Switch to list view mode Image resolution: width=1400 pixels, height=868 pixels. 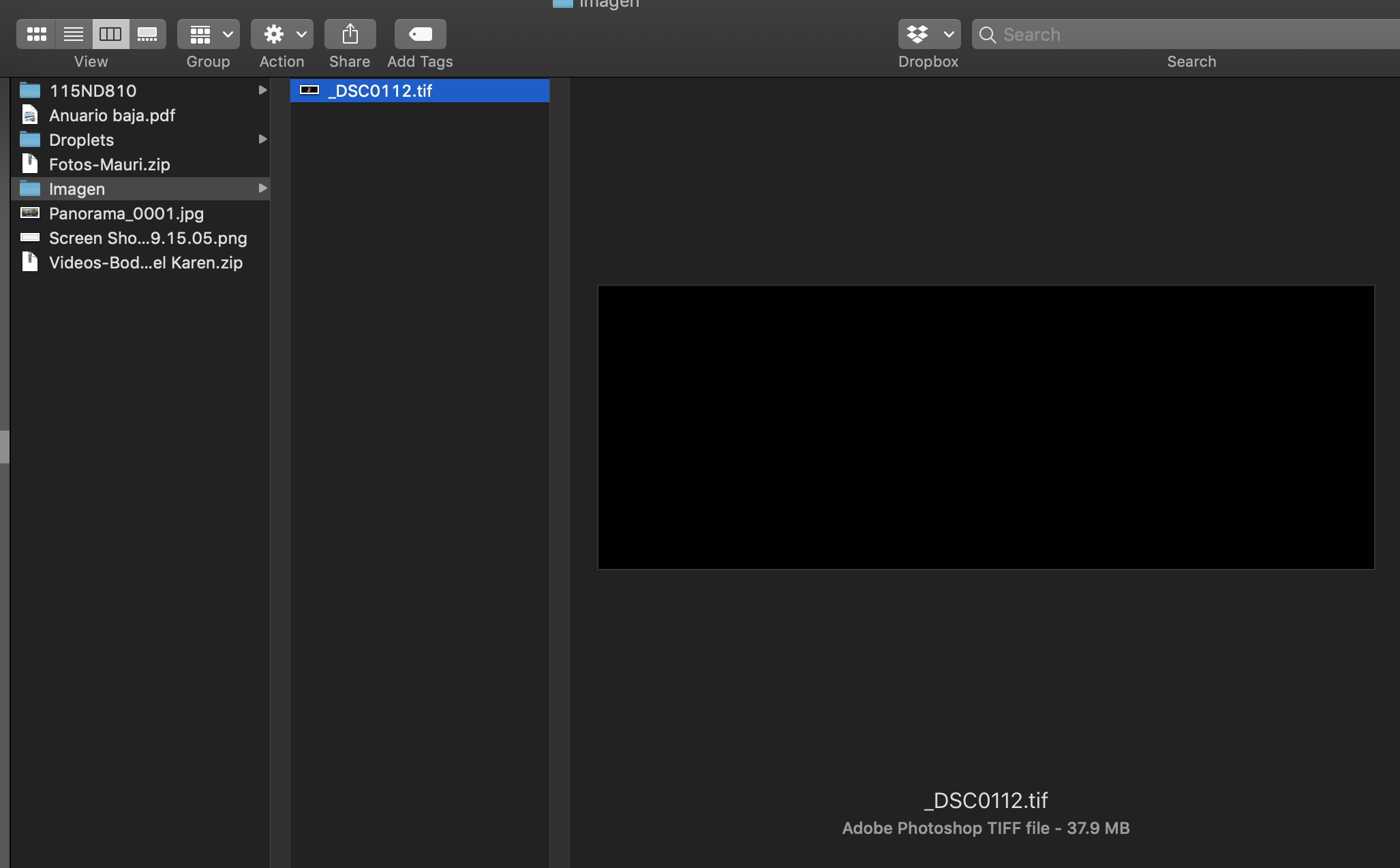[x=73, y=34]
